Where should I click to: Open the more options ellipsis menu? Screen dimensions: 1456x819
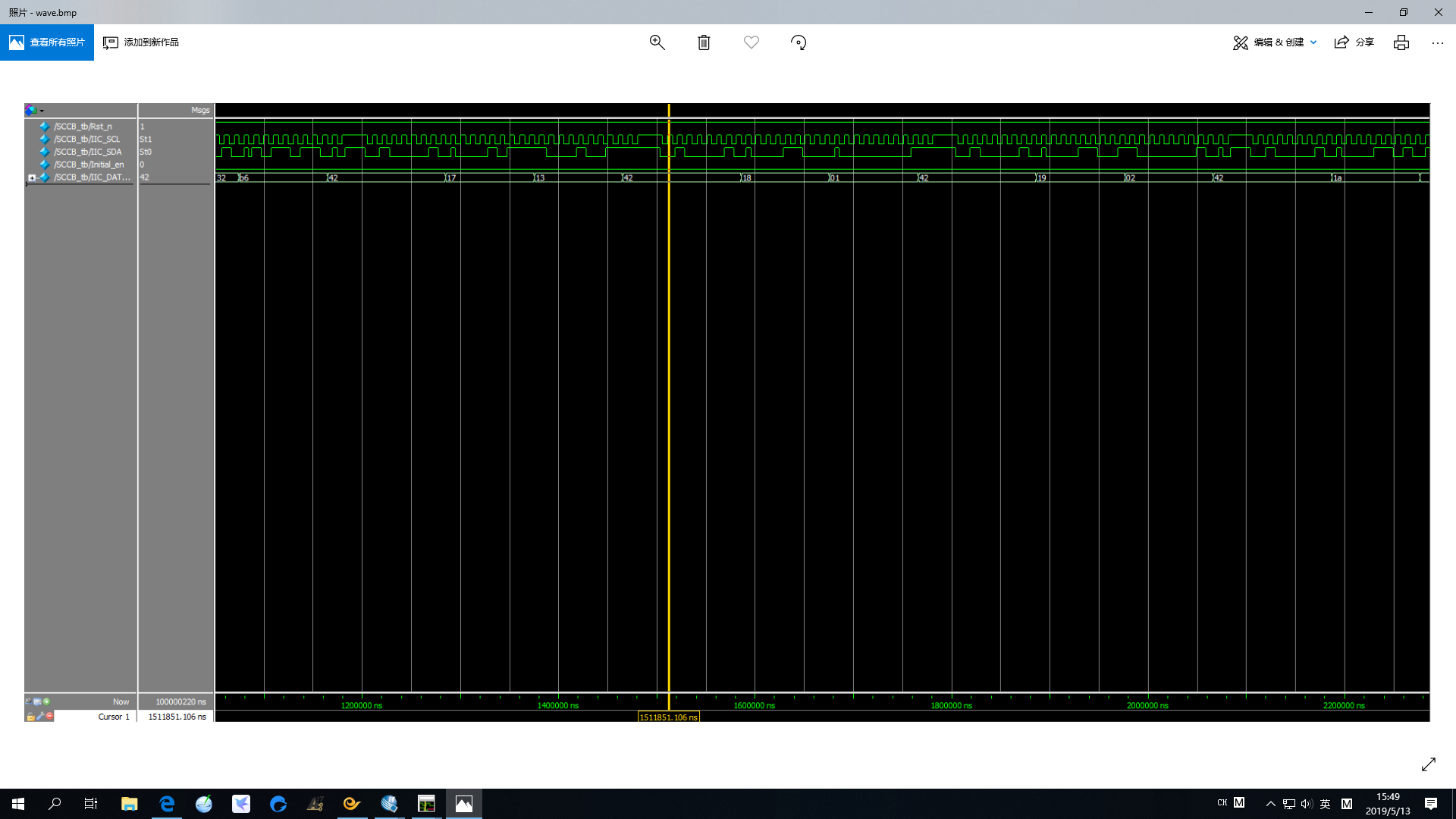click(1437, 42)
